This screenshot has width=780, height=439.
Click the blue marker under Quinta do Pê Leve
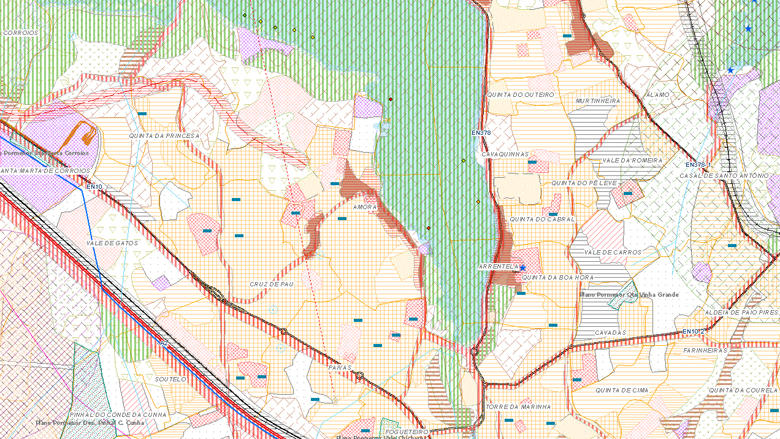pos(627,193)
